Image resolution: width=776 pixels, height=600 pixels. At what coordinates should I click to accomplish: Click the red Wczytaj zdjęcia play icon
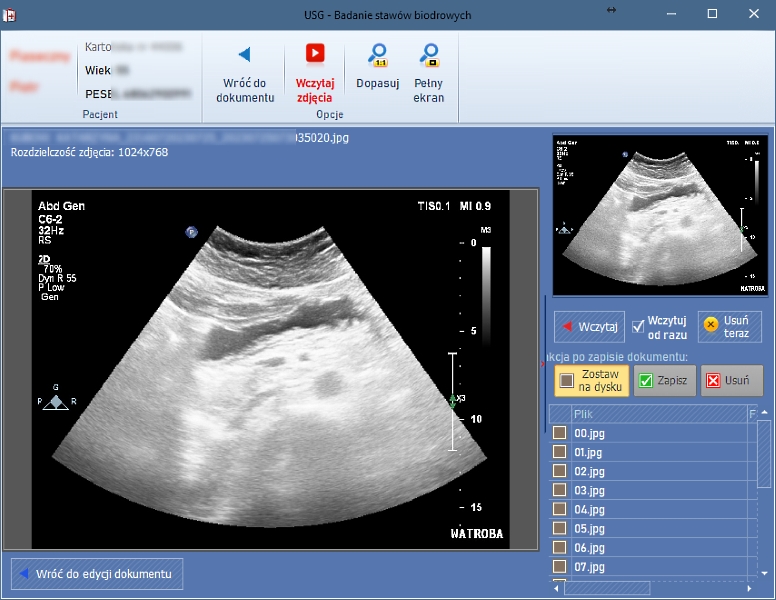tap(315, 53)
